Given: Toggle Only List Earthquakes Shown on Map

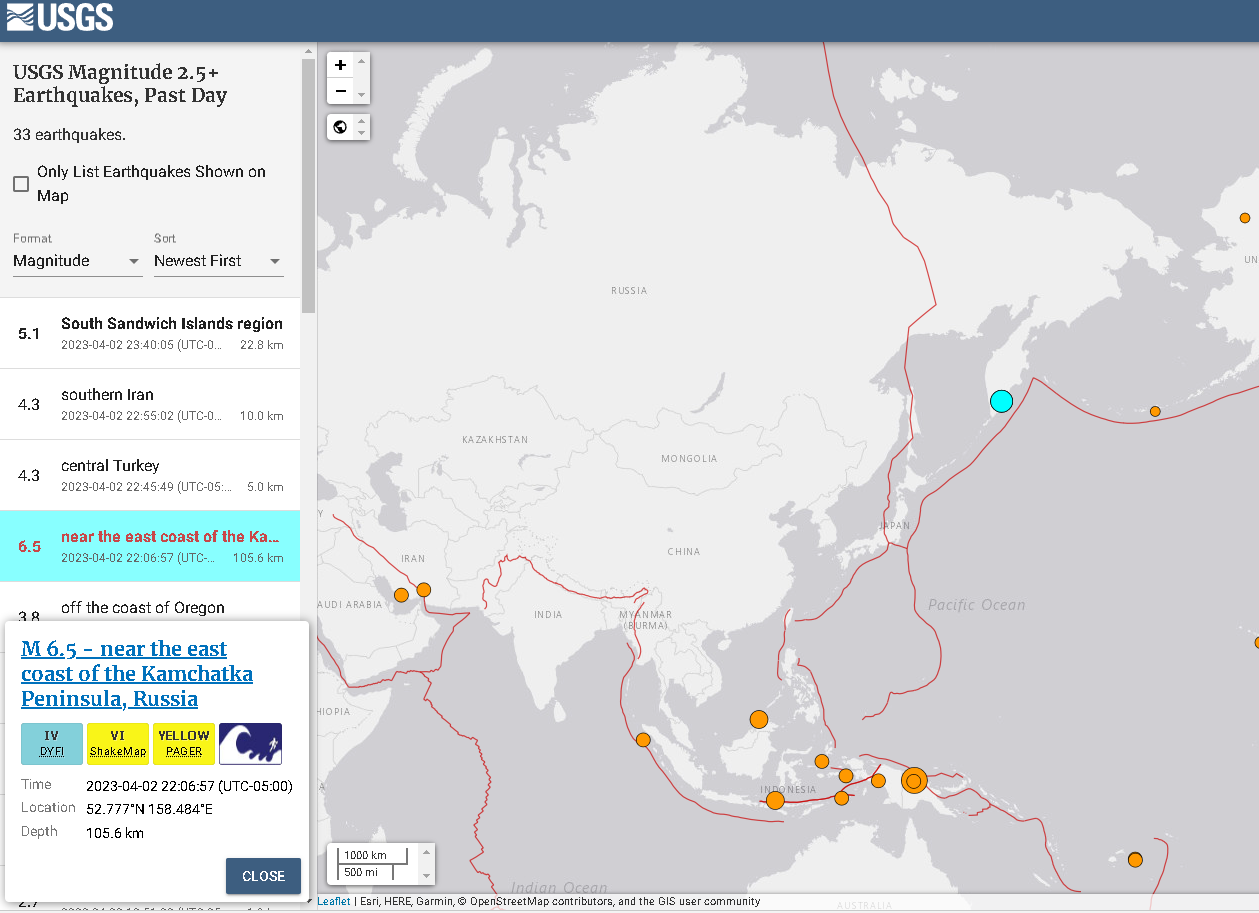Looking at the screenshot, I should tap(21, 184).
